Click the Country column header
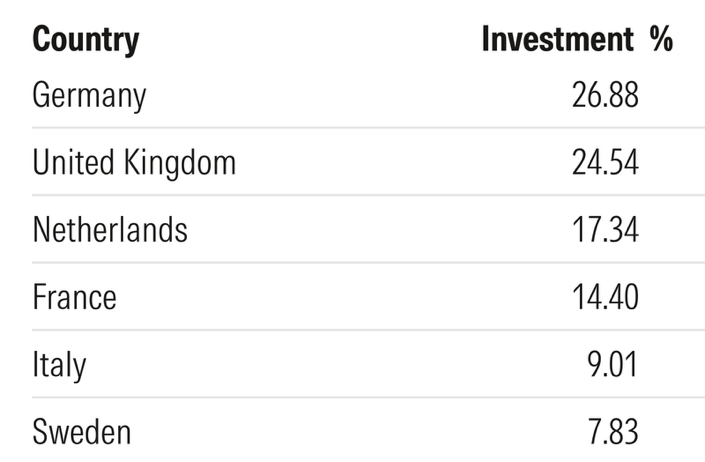705x462 pixels. (85, 40)
